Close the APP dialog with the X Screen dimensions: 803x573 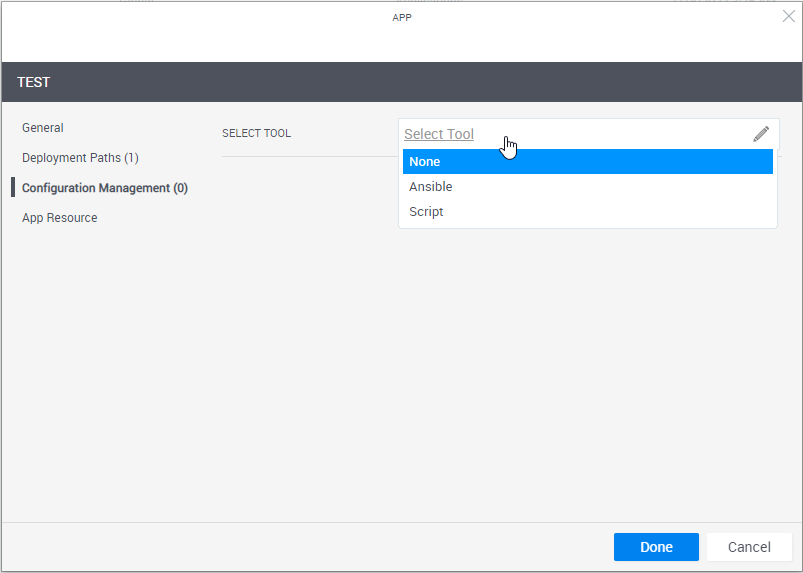click(x=788, y=16)
